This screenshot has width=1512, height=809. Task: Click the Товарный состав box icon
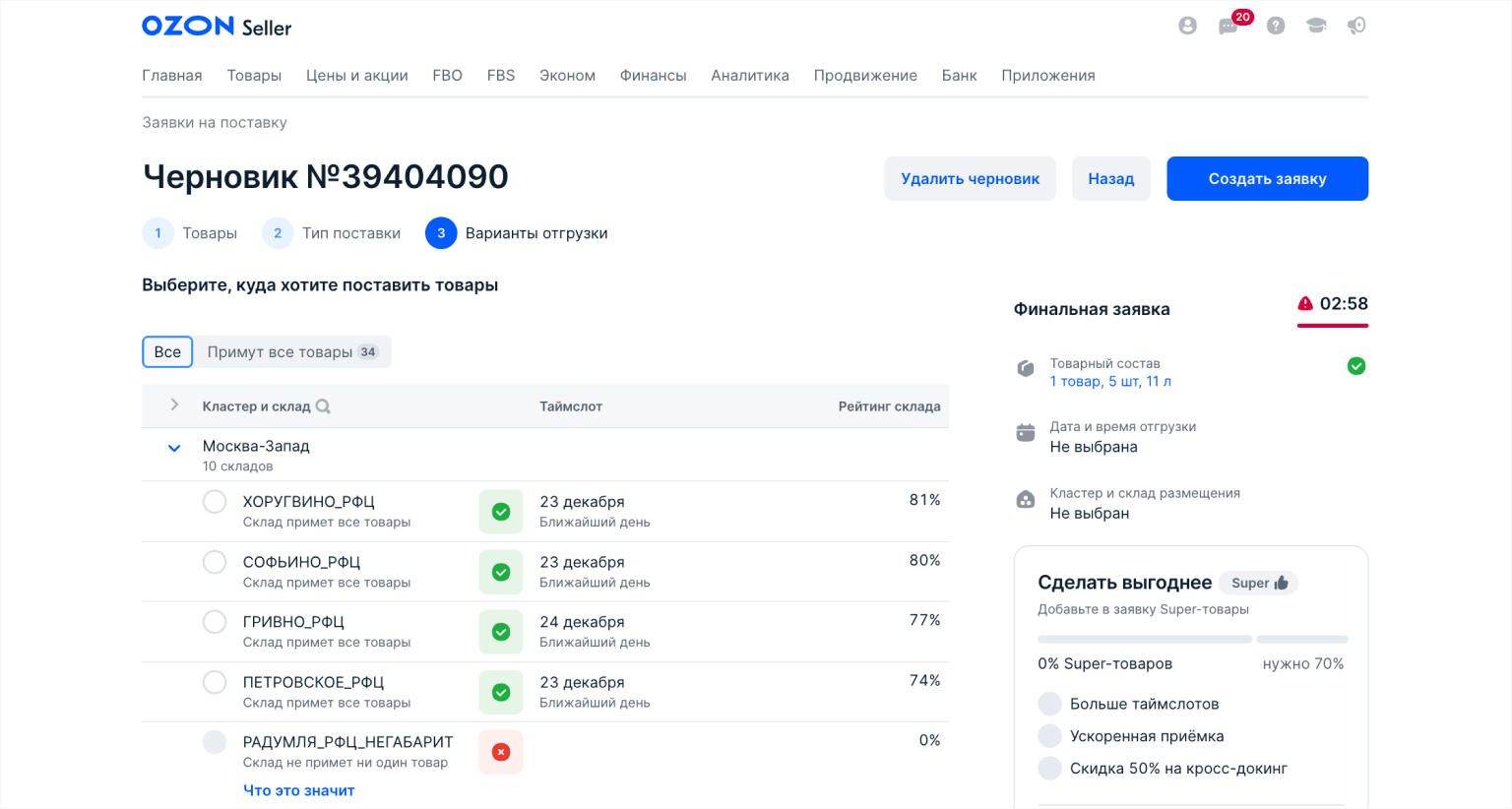tap(1026, 368)
